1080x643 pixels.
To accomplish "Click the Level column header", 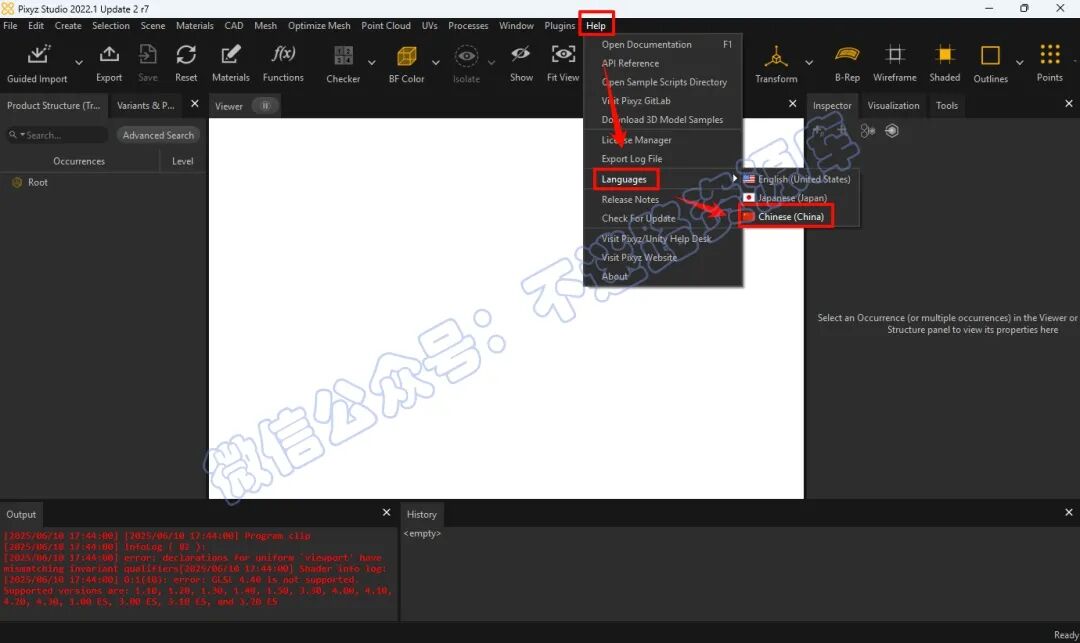I will (183, 161).
